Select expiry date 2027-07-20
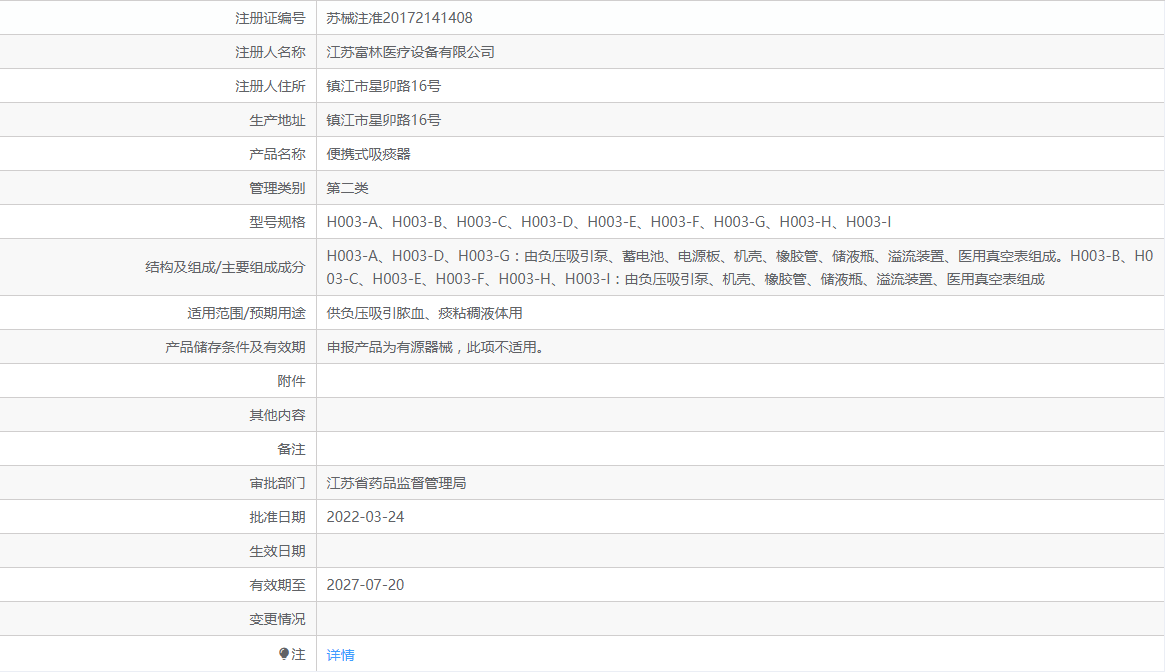 (365, 585)
